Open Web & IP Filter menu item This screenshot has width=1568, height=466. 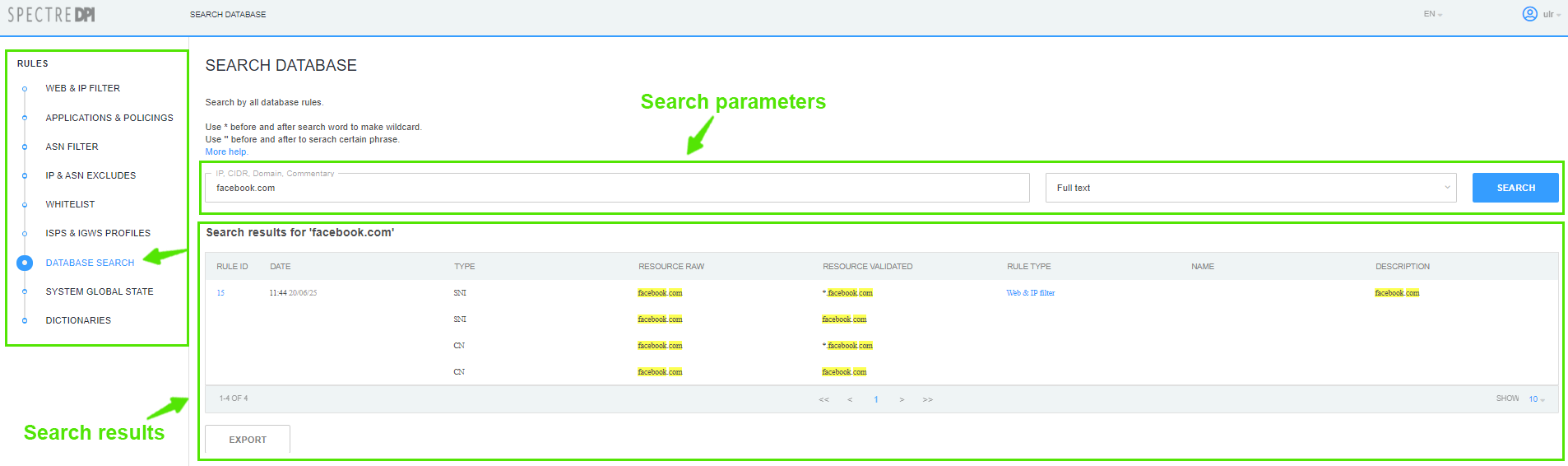(x=82, y=88)
